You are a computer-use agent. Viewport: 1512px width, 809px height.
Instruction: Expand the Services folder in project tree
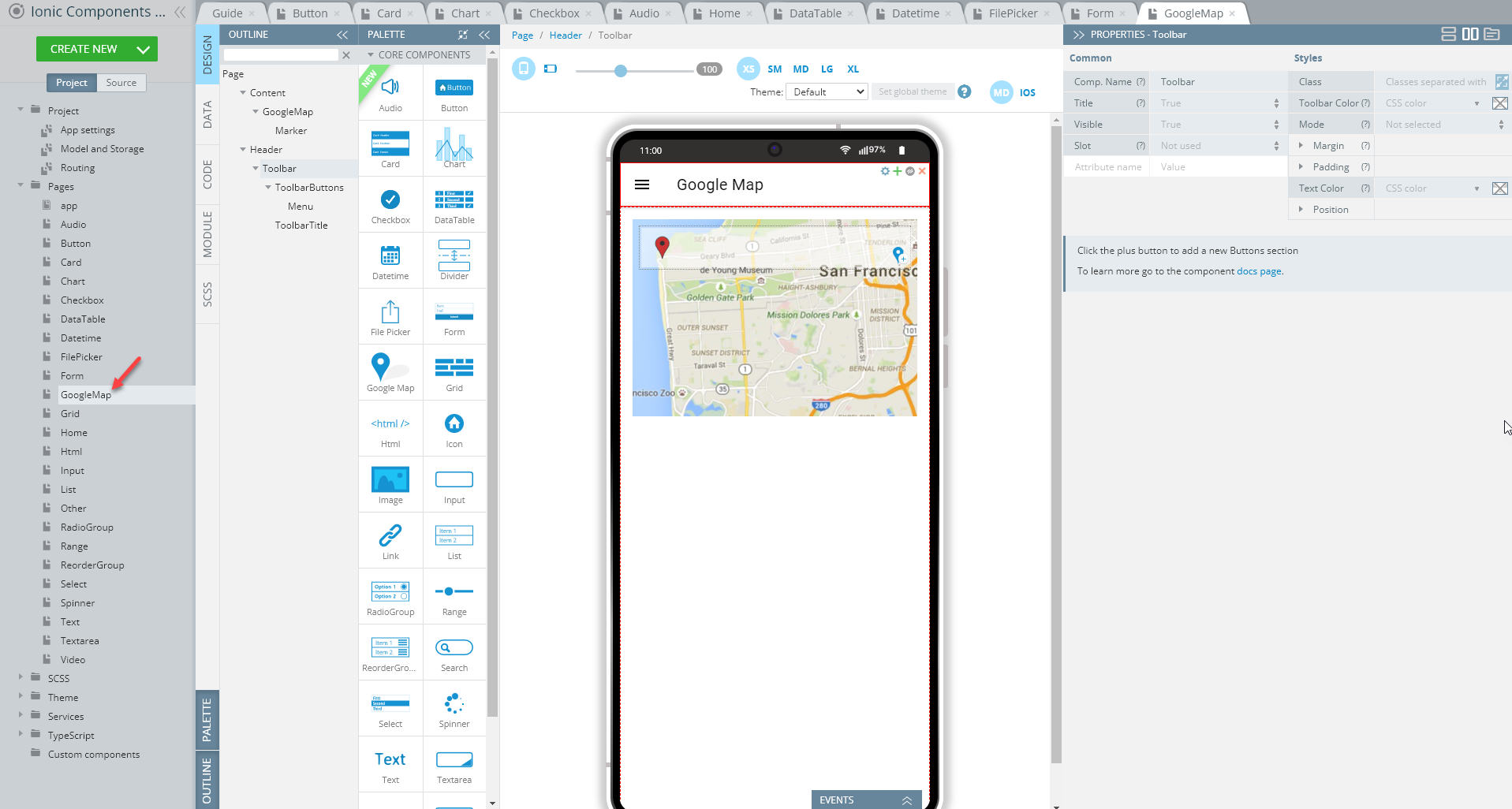click(x=21, y=716)
